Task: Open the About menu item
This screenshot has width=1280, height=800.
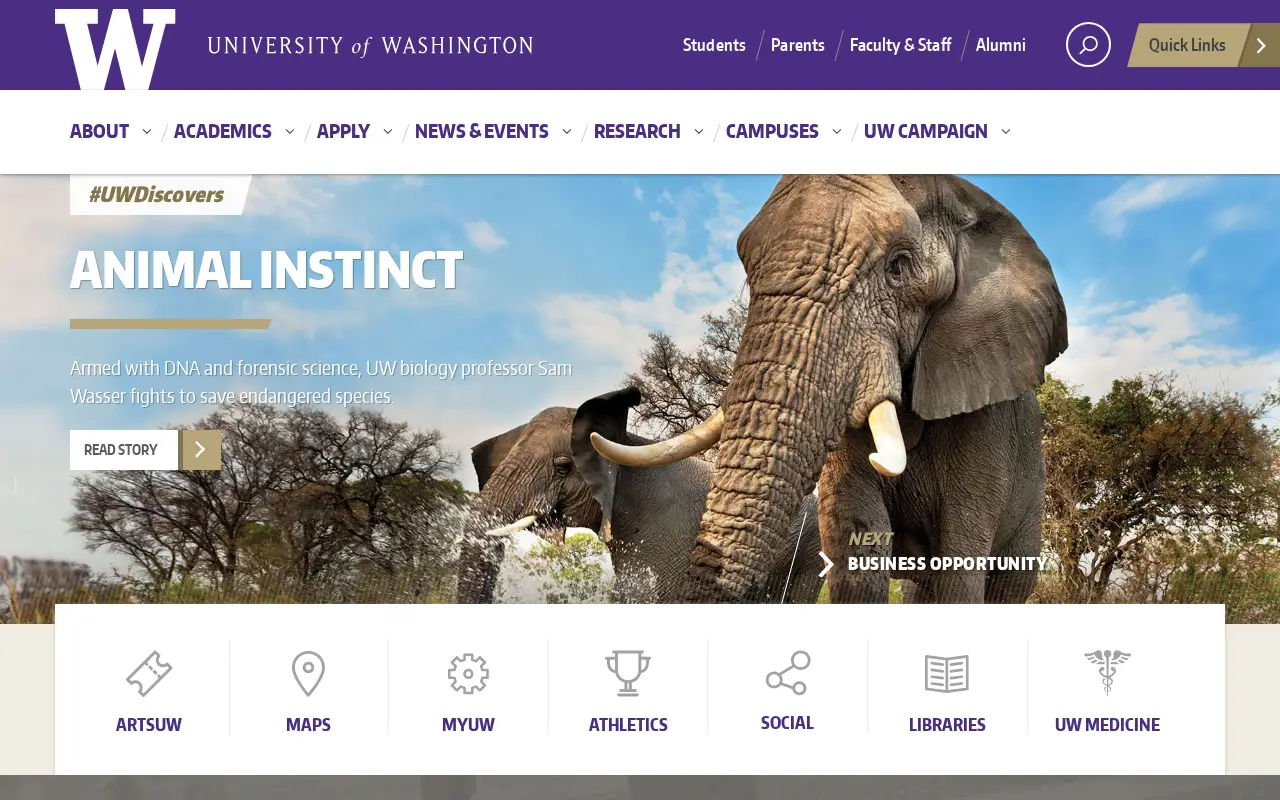Action: pos(99,131)
